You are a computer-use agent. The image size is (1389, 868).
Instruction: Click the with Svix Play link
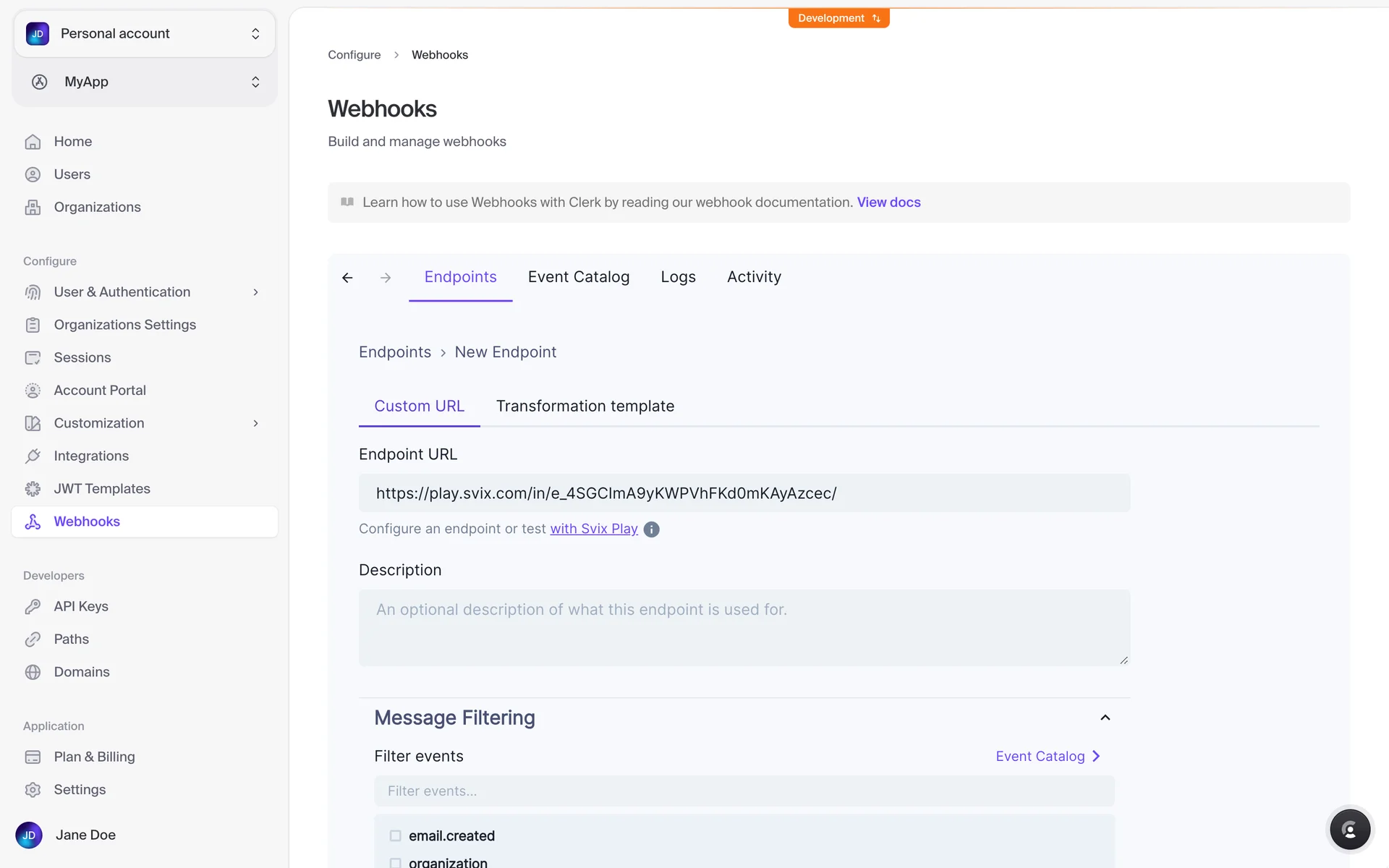[593, 529]
